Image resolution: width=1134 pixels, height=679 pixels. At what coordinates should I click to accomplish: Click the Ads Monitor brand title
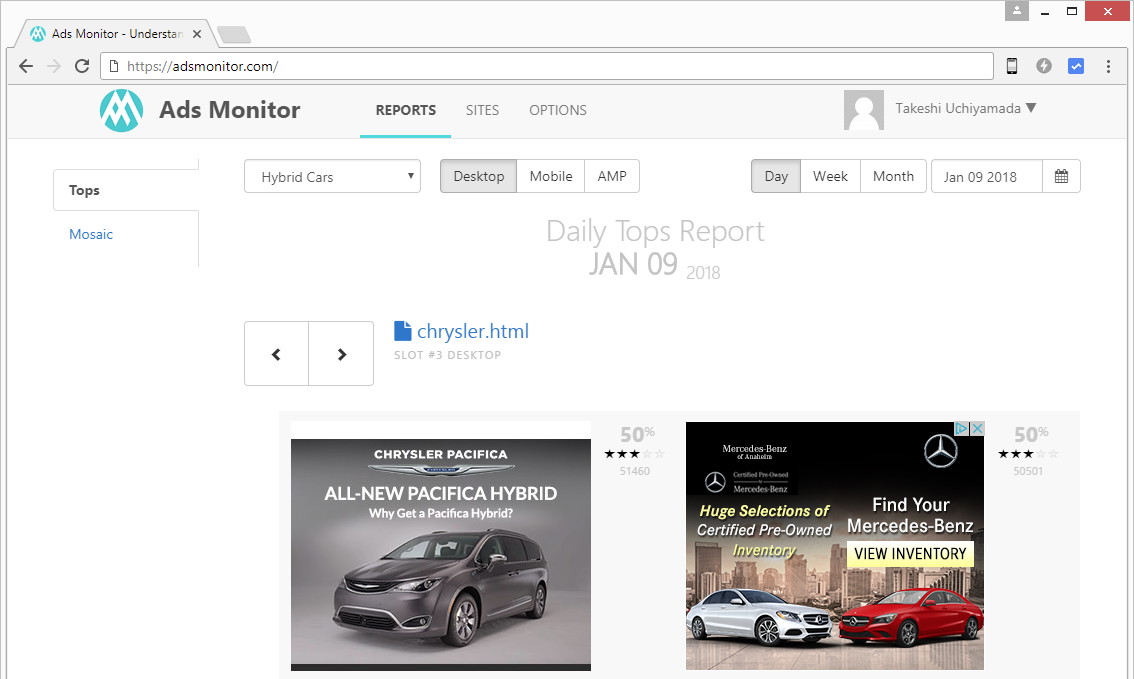(229, 110)
